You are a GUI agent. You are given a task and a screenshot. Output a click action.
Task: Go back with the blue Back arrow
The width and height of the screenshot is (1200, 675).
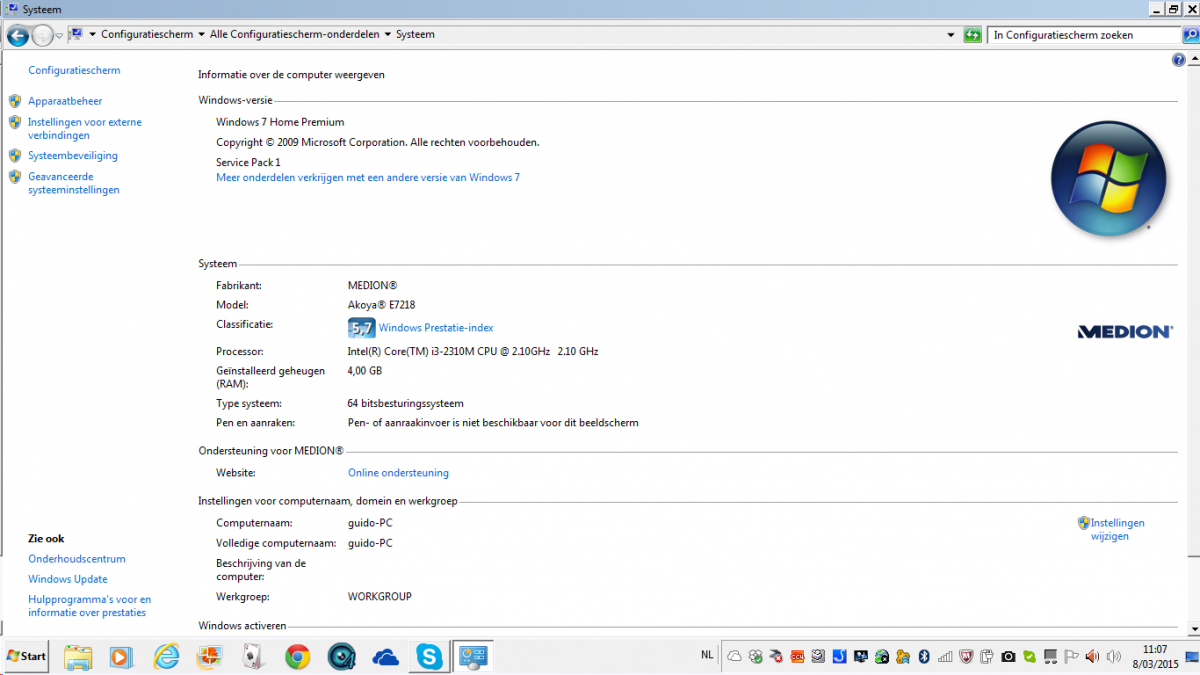click(x=17, y=35)
